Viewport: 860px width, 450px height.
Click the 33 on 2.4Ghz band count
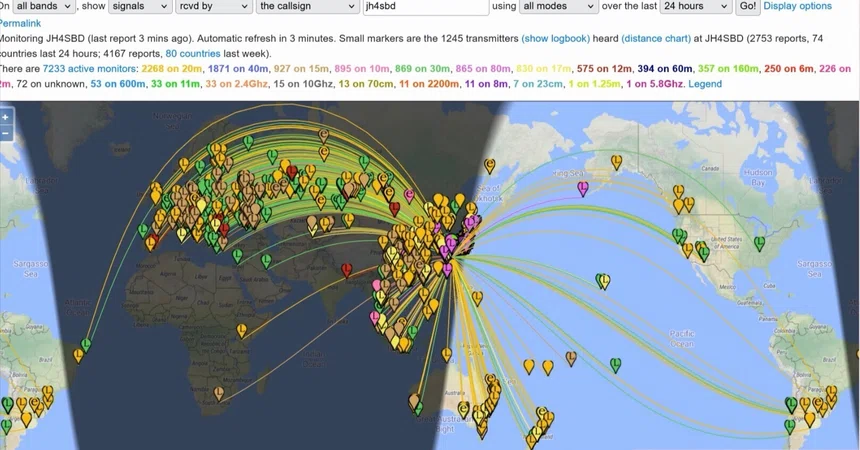coord(239,84)
